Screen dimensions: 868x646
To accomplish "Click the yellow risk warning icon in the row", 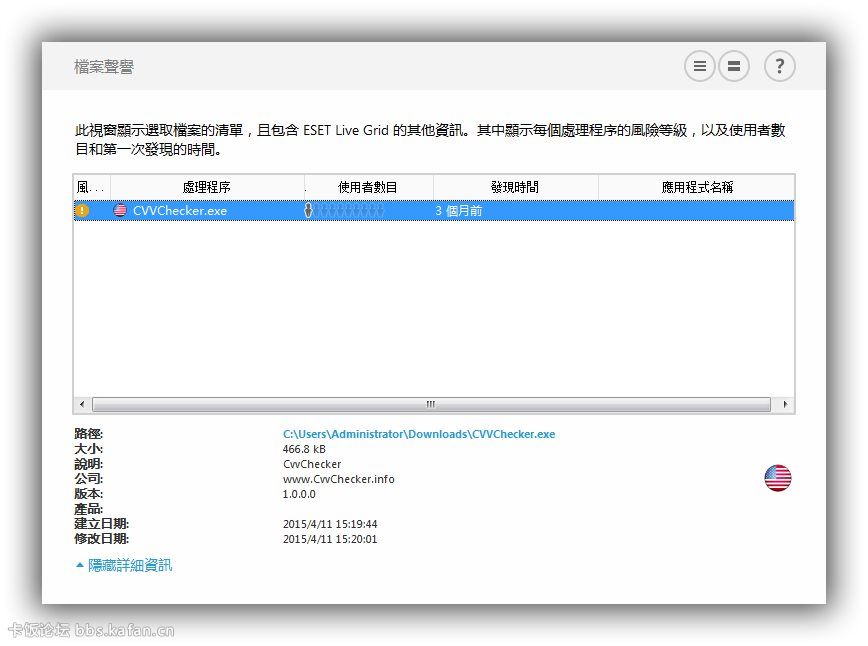I will (82, 211).
